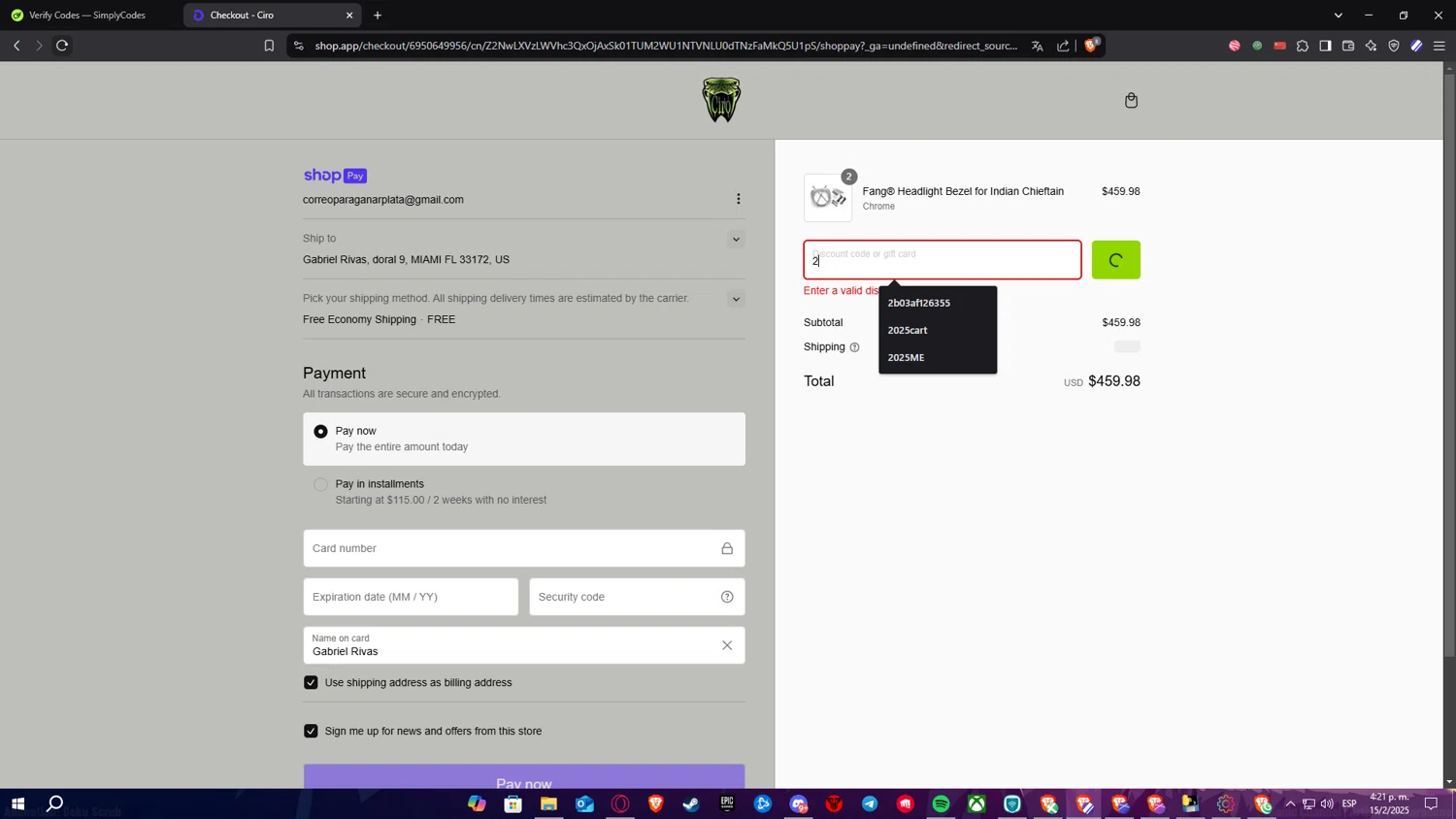Open Windows search

pos(55,803)
